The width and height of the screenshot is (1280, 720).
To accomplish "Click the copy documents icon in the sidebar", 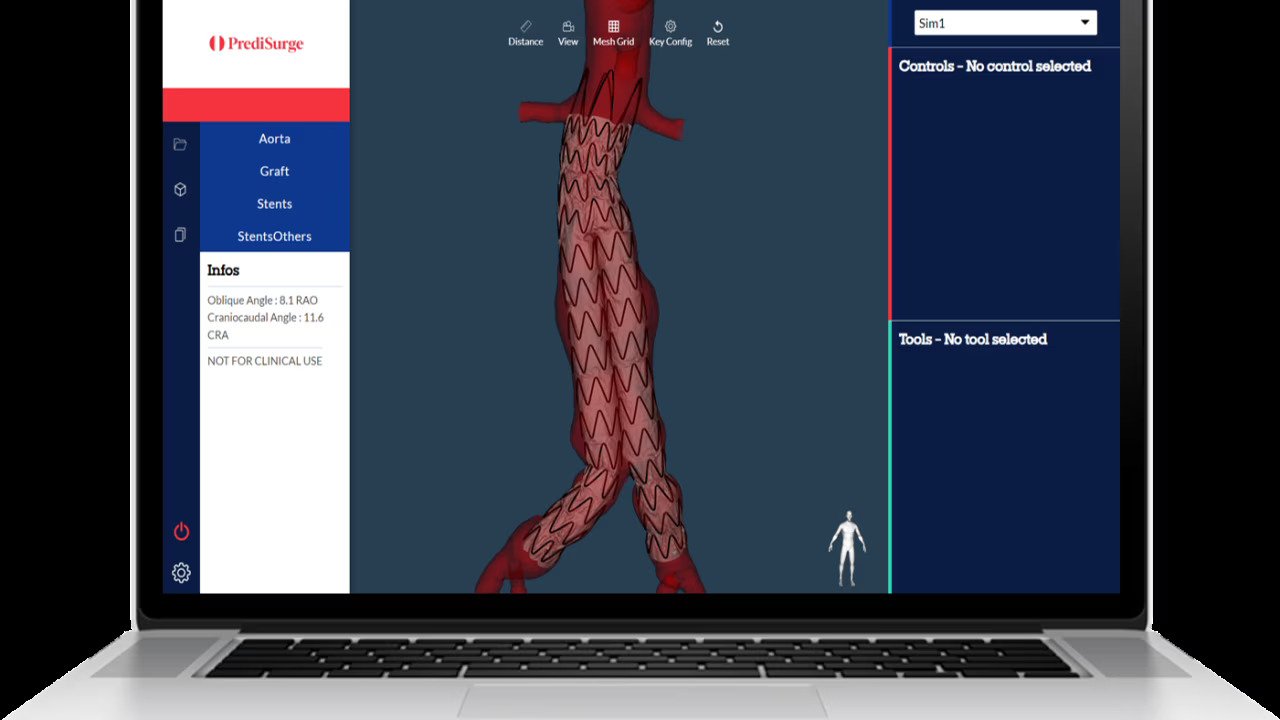I will point(180,235).
